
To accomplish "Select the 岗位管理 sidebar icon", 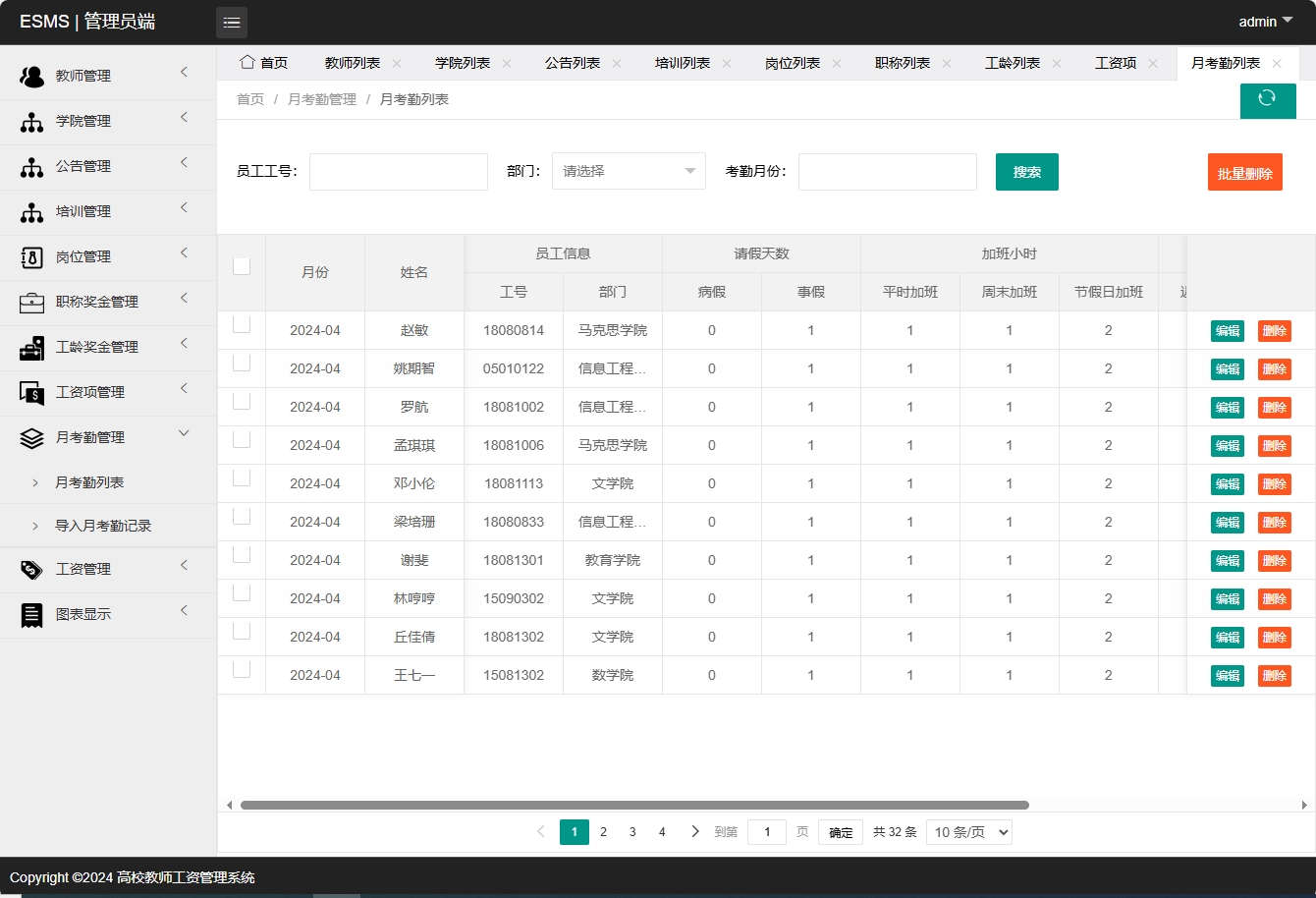I will 29,256.
